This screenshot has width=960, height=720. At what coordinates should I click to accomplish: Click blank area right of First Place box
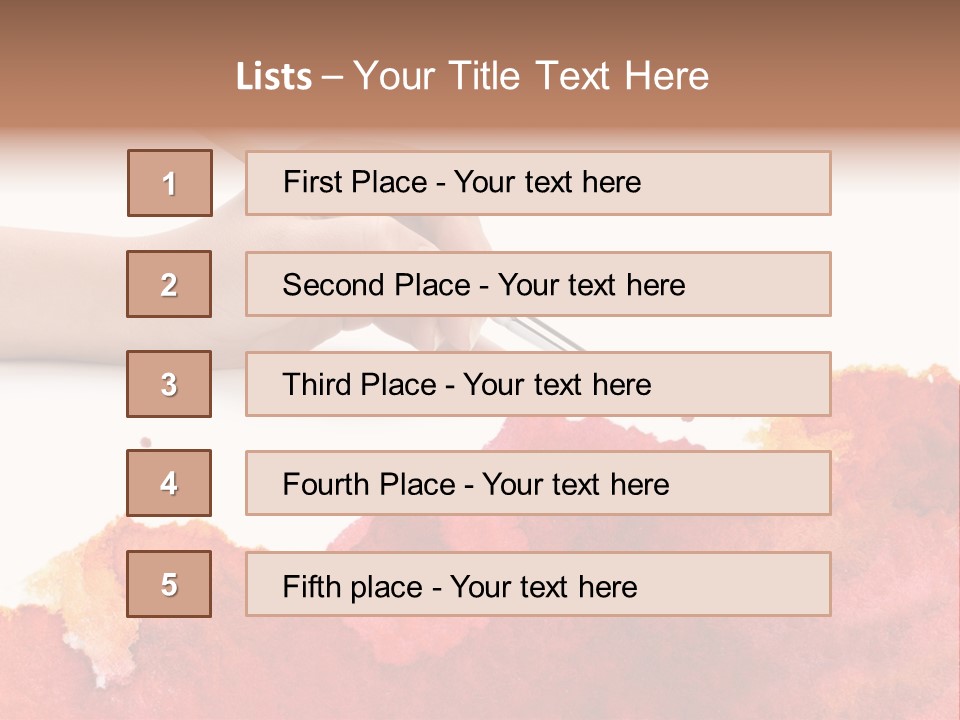coord(895,183)
